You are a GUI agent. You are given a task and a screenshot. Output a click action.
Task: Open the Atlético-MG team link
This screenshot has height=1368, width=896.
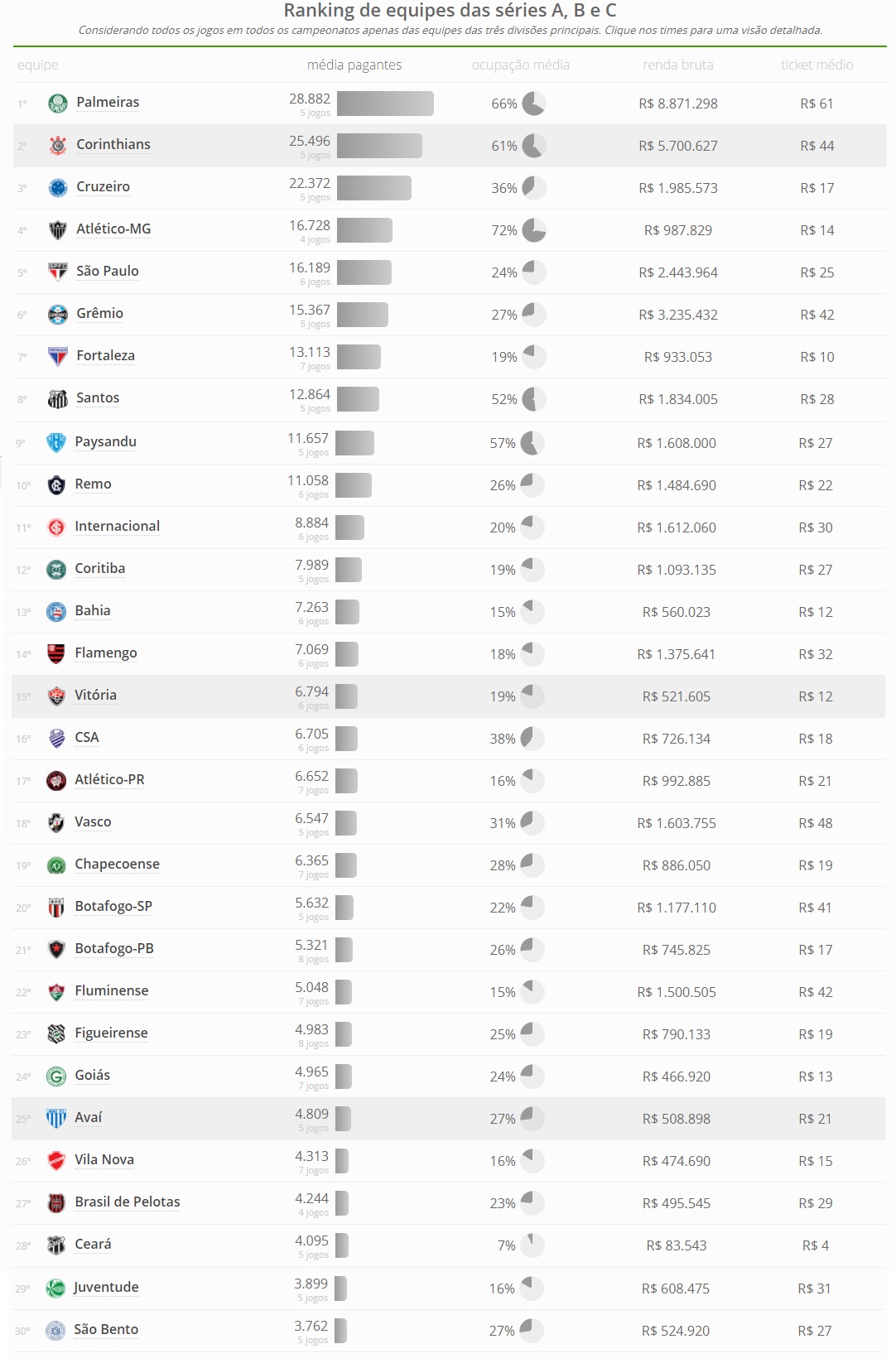click(x=113, y=229)
